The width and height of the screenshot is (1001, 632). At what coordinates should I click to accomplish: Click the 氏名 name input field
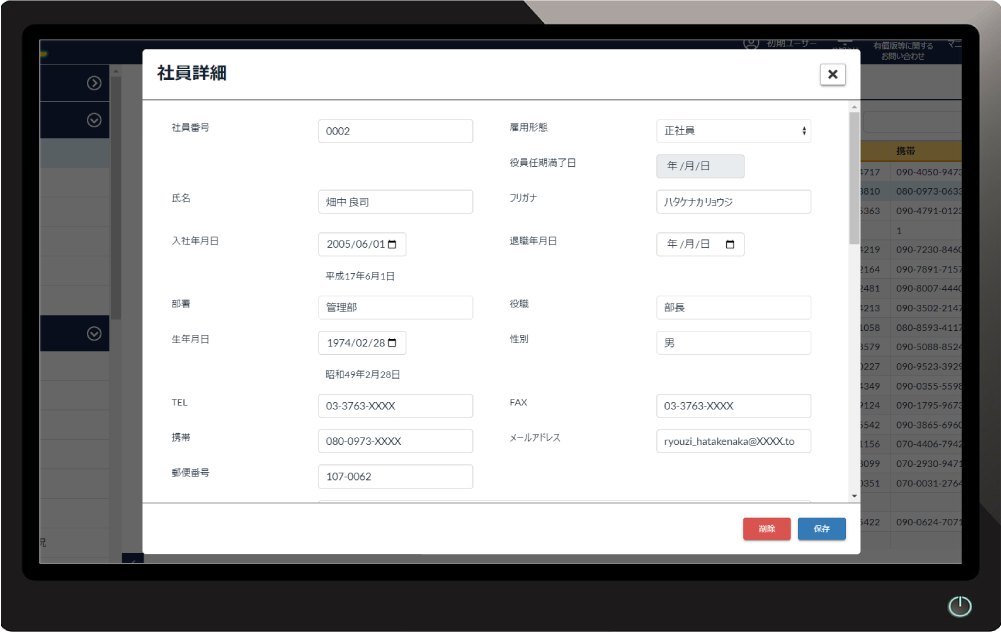coord(394,201)
